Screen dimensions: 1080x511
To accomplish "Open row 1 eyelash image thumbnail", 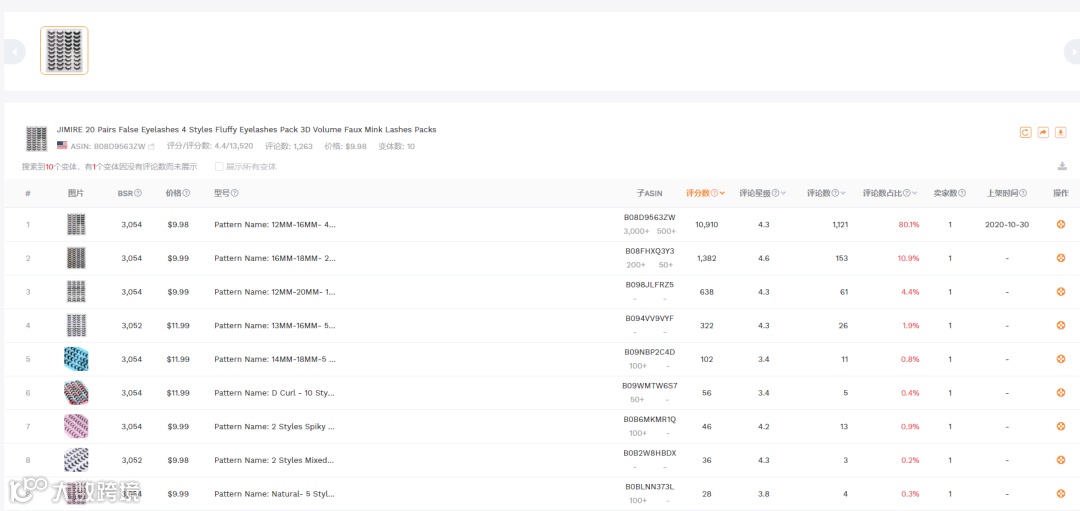I will pyautogui.click(x=76, y=225).
